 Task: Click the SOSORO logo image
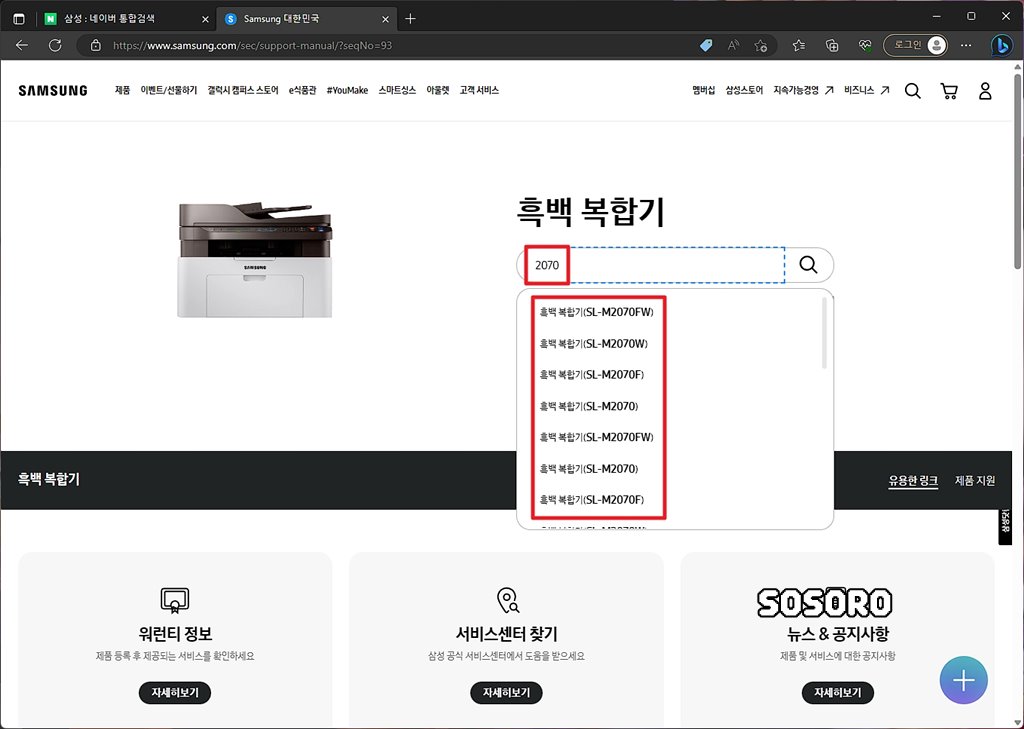[x=825, y=602]
